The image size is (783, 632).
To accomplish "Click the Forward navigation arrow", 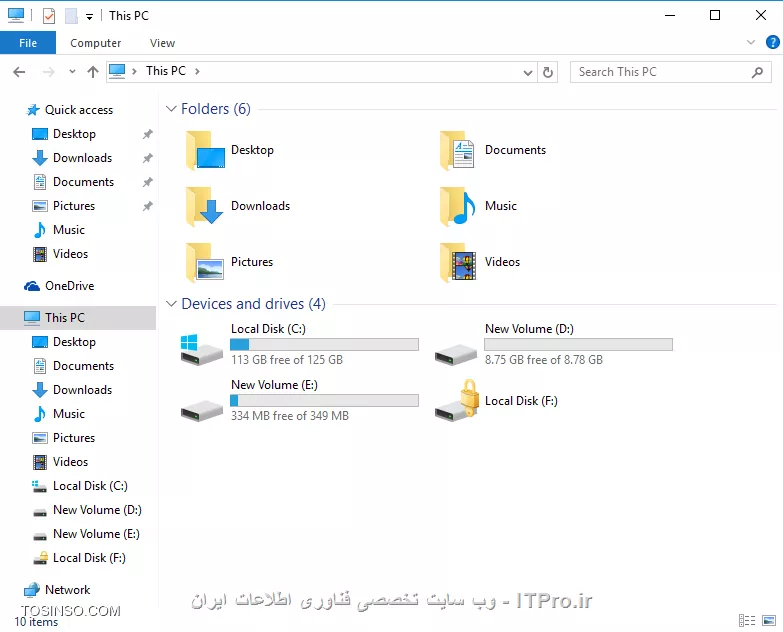I will point(48,72).
